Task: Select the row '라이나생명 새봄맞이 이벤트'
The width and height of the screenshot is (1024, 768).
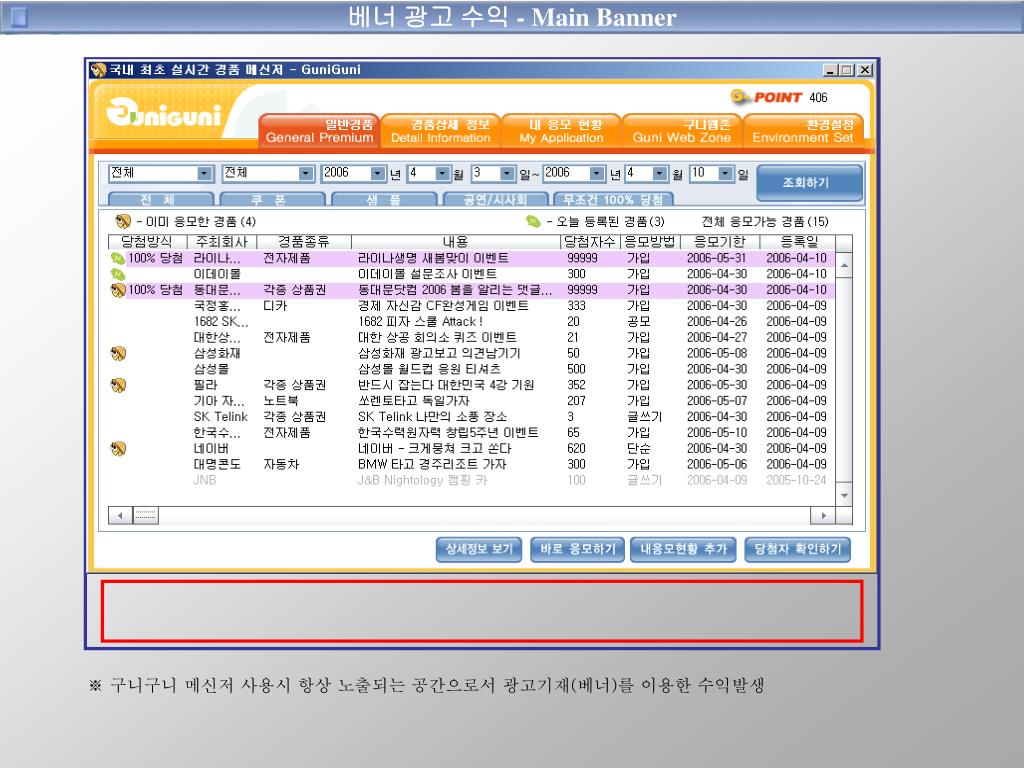Action: [x=472, y=259]
